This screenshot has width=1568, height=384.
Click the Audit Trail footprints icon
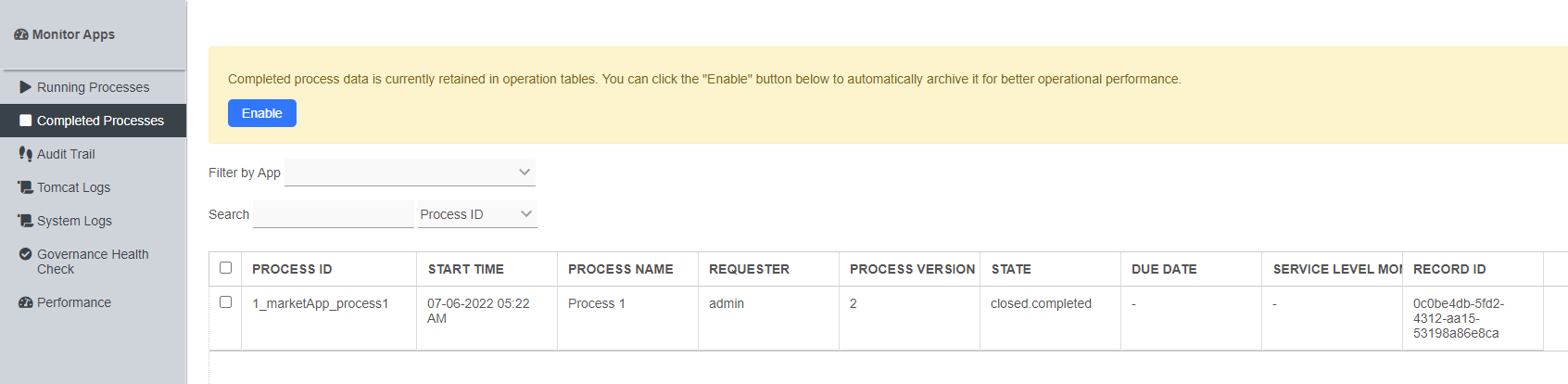tap(26, 154)
